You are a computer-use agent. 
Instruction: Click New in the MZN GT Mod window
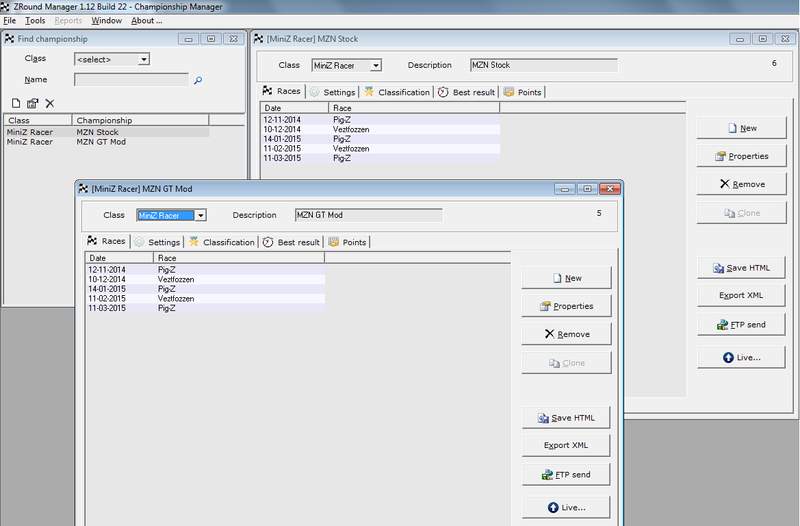click(565, 278)
